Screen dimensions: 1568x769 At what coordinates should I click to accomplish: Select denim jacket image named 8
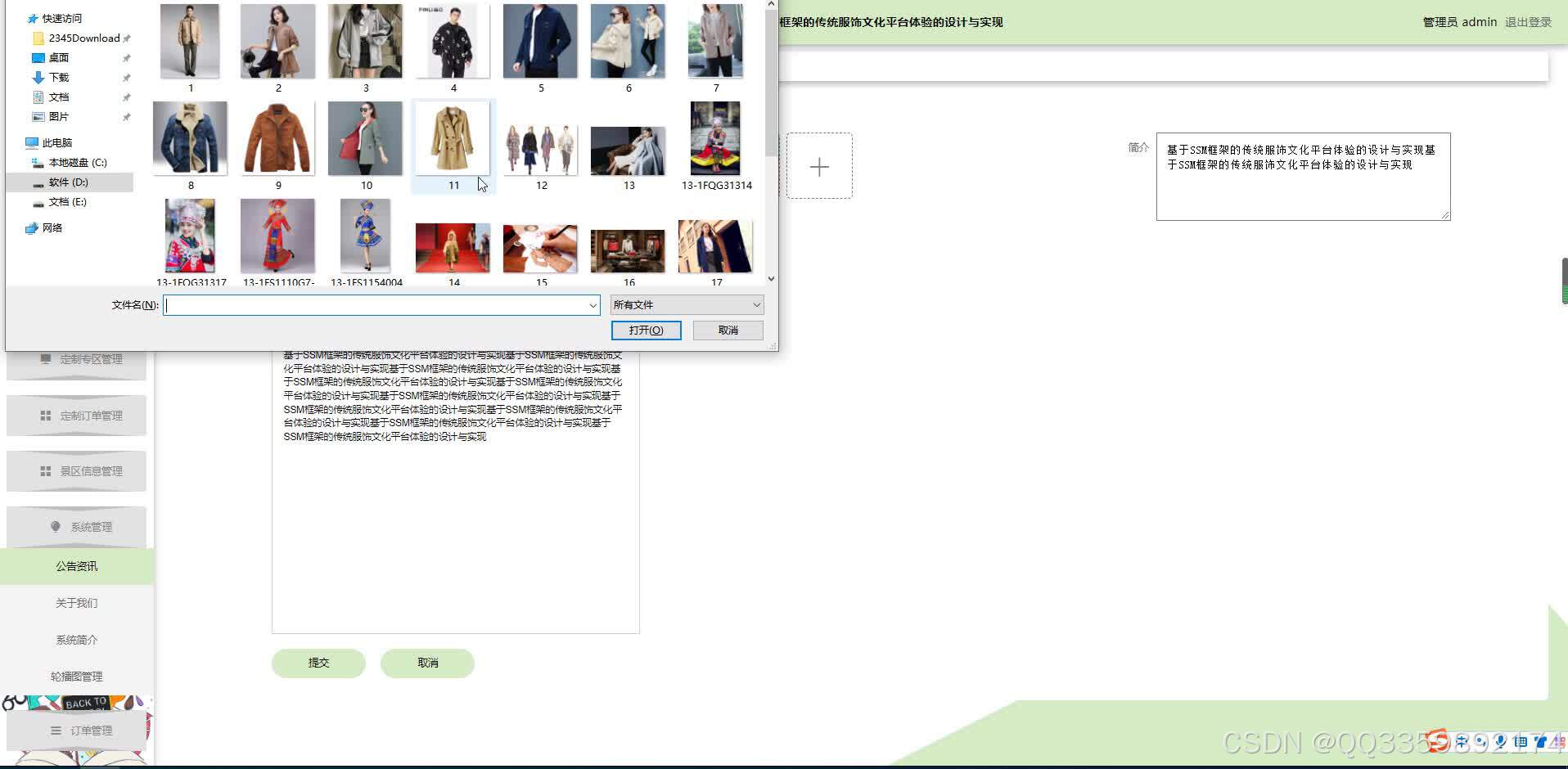[x=190, y=138]
